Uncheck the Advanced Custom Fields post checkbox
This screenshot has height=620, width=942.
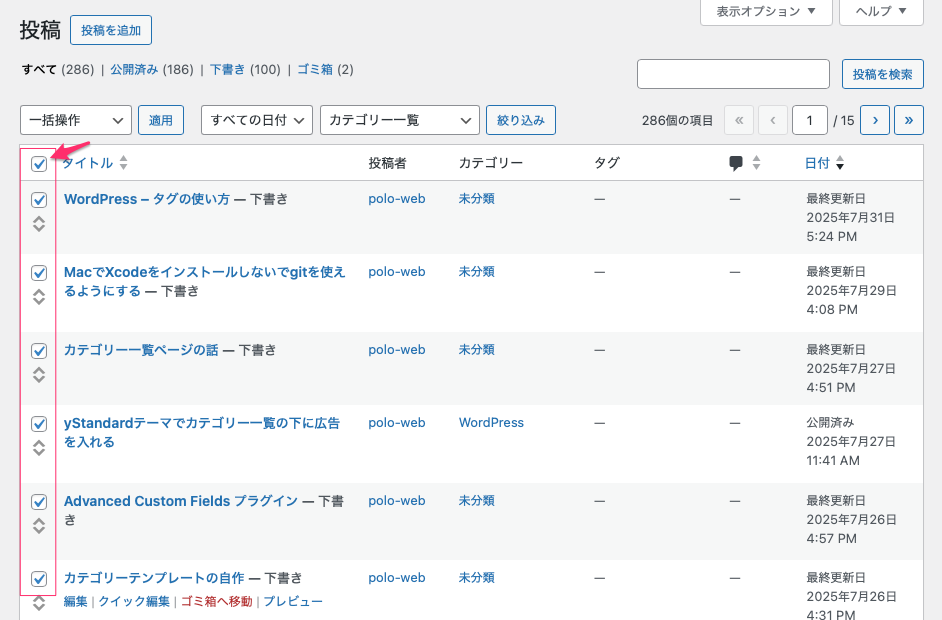pyautogui.click(x=39, y=502)
